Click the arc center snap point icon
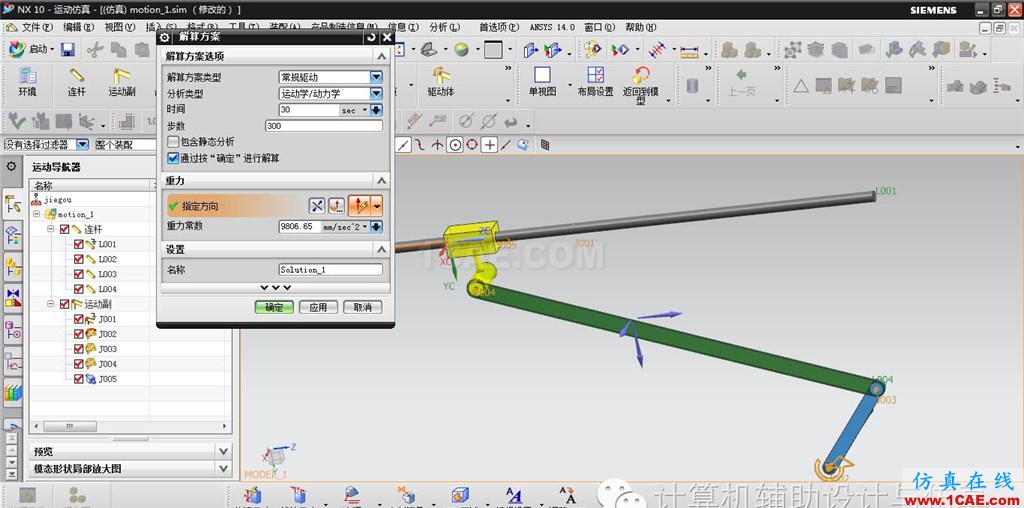 pyautogui.click(x=455, y=145)
